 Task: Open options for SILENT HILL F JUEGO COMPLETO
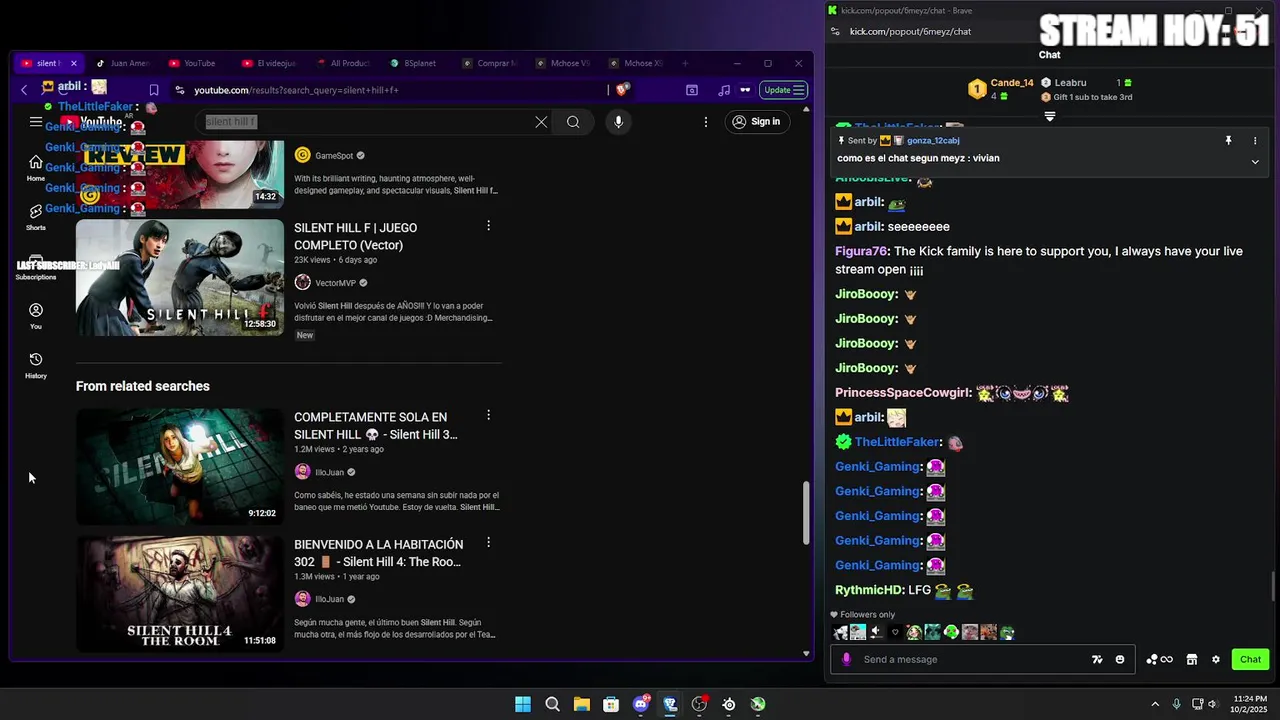coord(488,226)
